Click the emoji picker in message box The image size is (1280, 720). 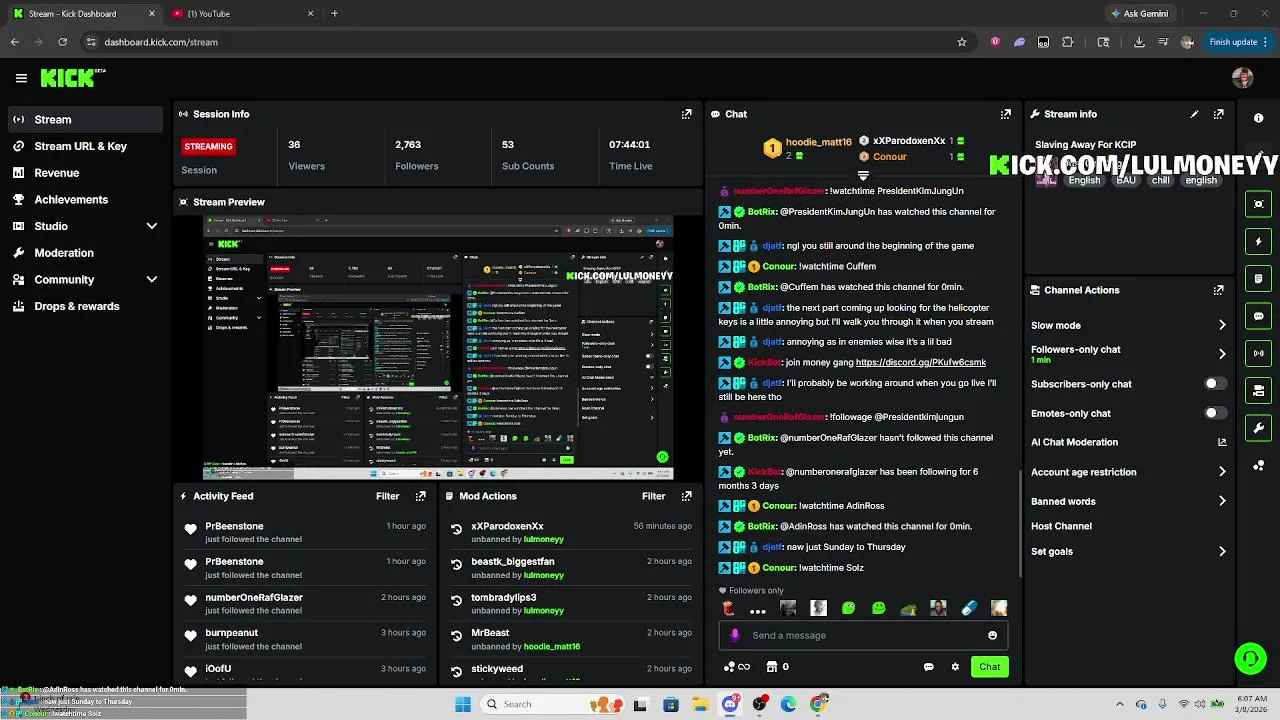[992, 635]
